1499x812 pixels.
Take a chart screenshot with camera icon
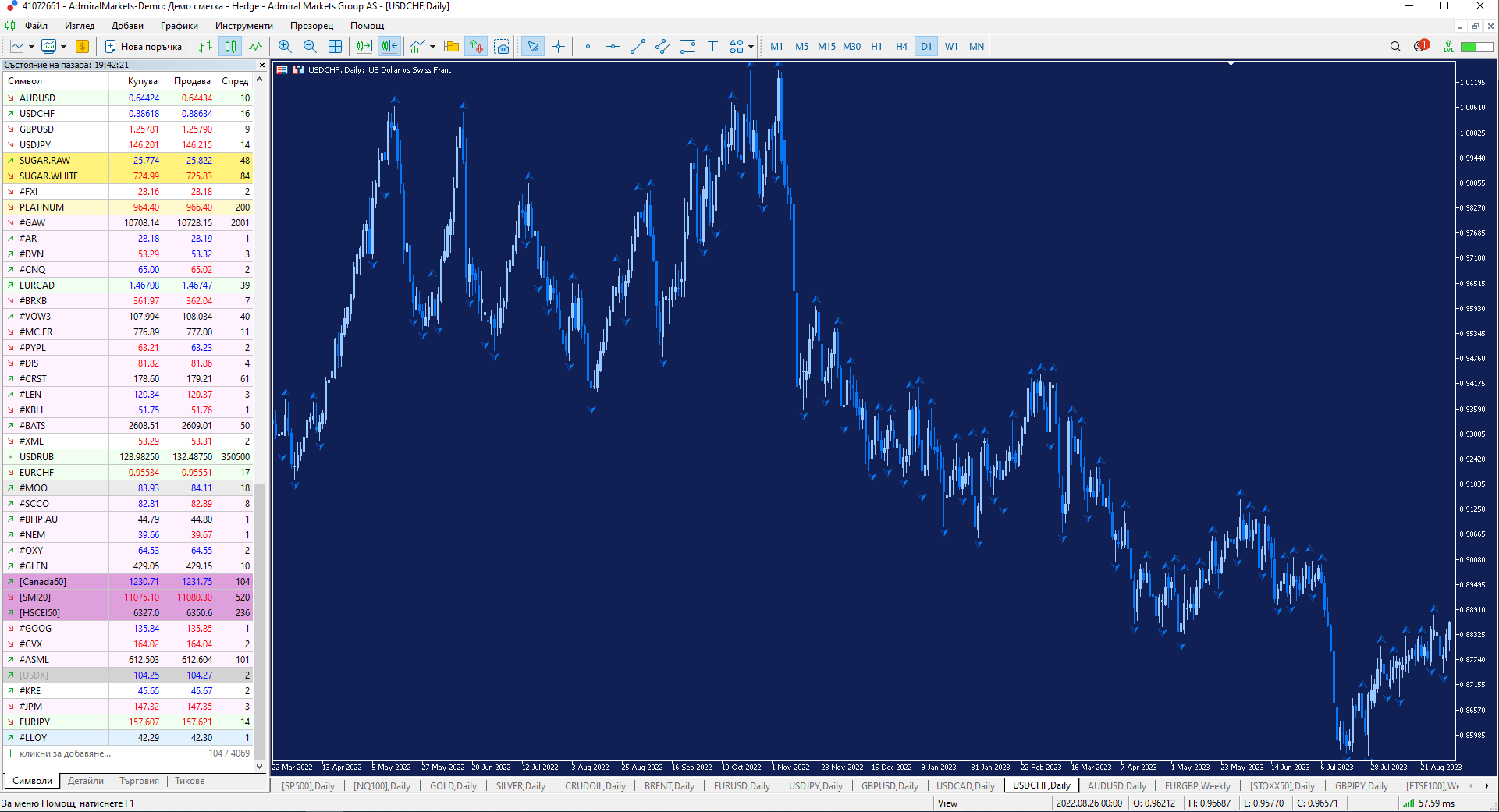[x=502, y=47]
